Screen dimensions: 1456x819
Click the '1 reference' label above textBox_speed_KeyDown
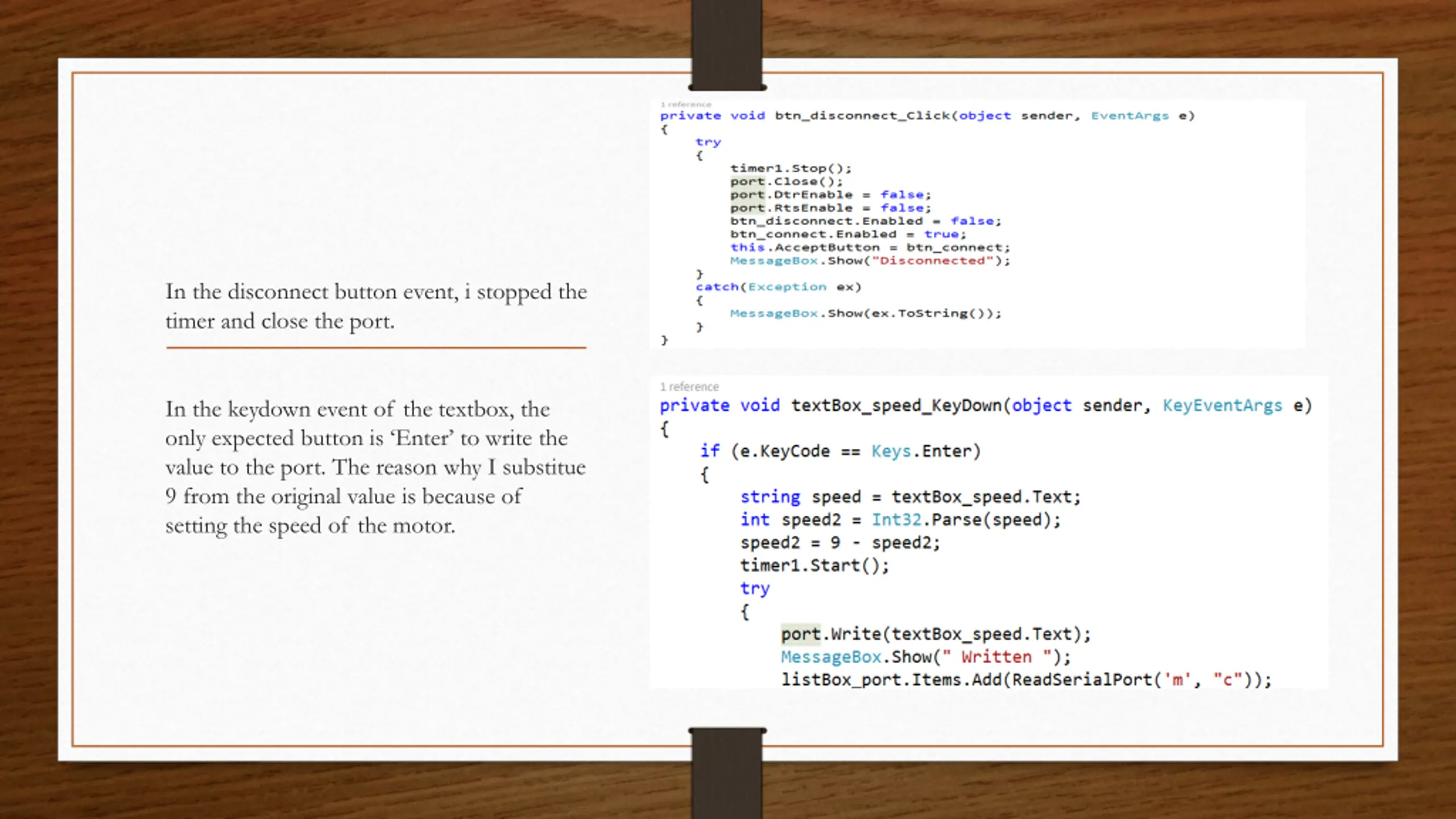689,387
